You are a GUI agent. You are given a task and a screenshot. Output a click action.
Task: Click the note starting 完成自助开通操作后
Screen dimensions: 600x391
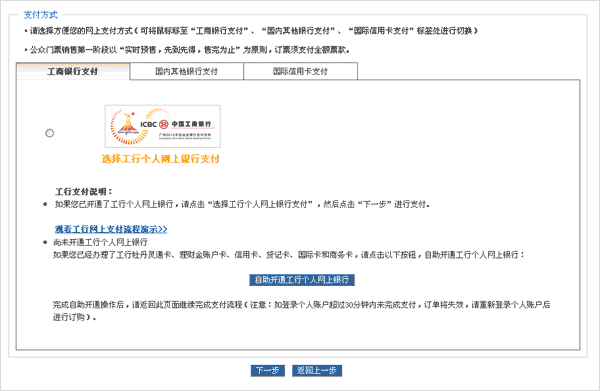302,311
